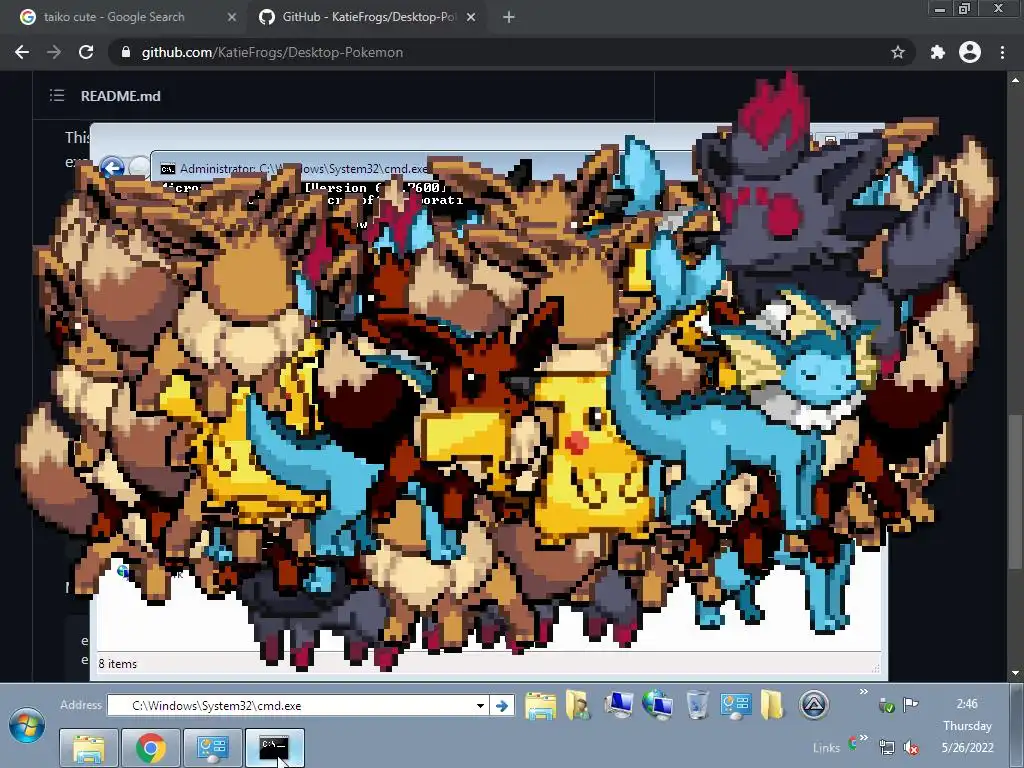Open the Action Center flag tray icon
This screenshot has width=1024, height=768.
click(910, 705)
